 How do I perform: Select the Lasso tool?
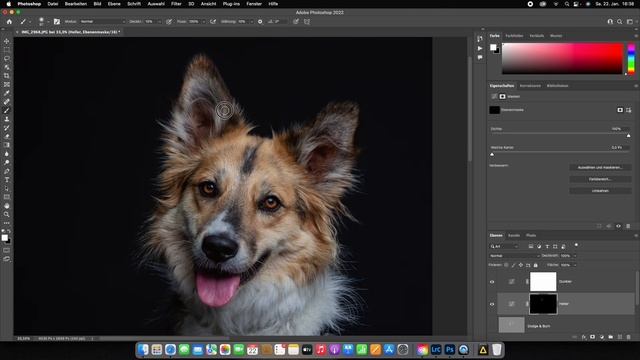point(7,58)
